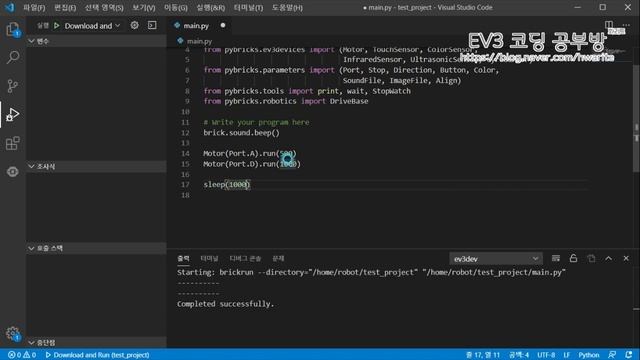Open output log file icon
The width and height of the screenshot is (640, 360).
coord(591,258)
